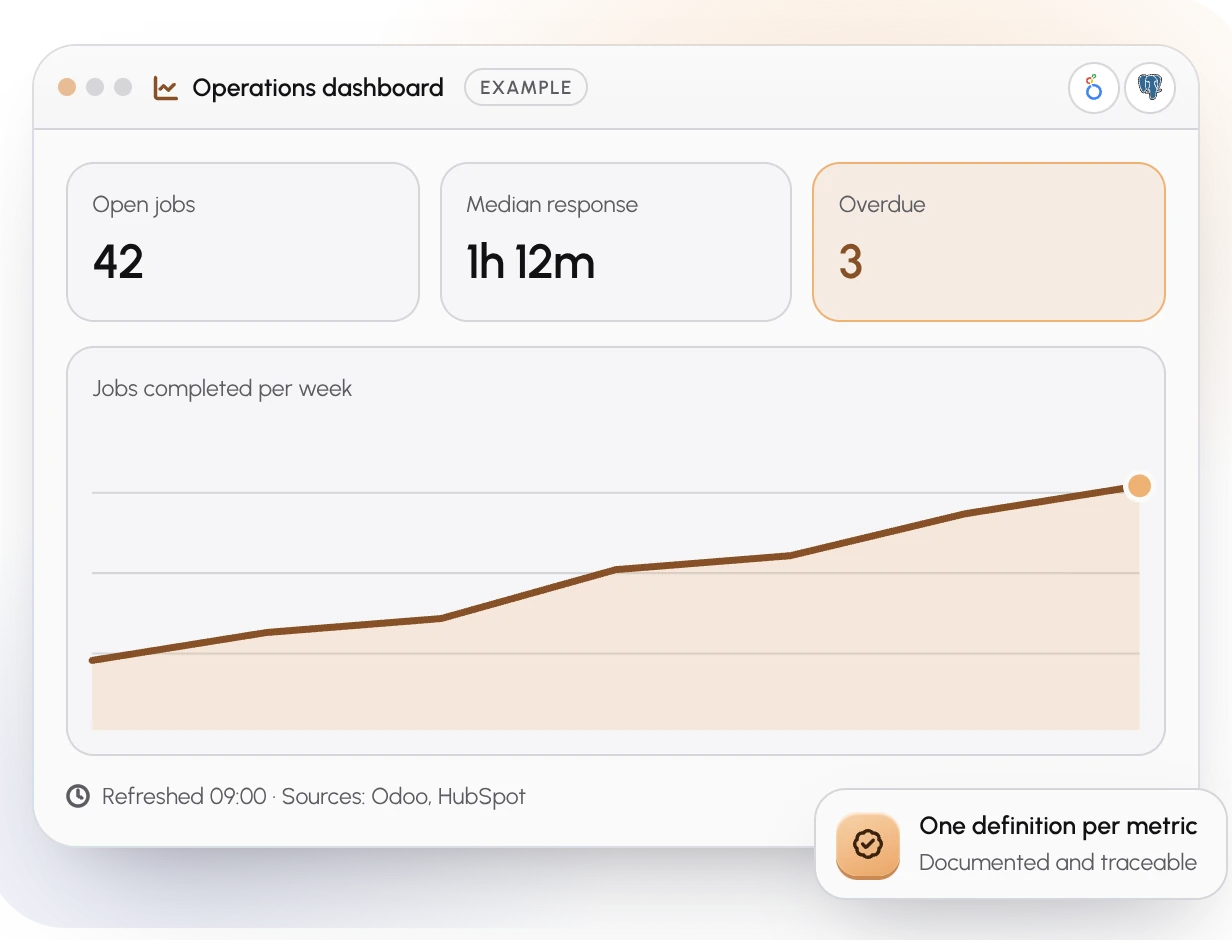Open the Looker Studio icon button
The width and height of the screenshot is (1232, 940).
pyautogui.click(x=1094, y=89)
